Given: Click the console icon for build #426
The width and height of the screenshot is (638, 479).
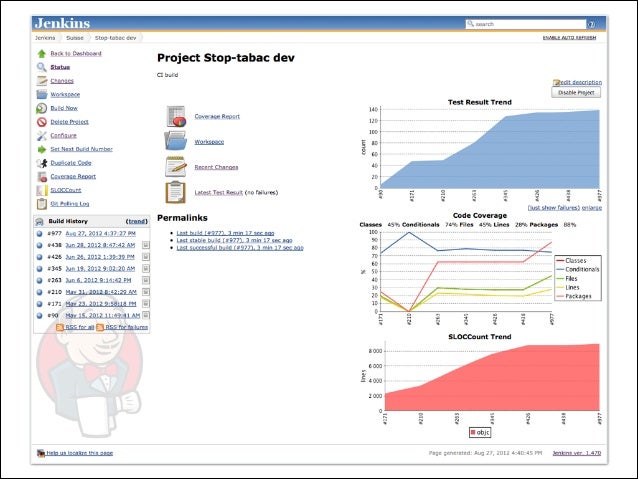Looking at the screenshot, I should pyautogui.click(x=146, y=257).
